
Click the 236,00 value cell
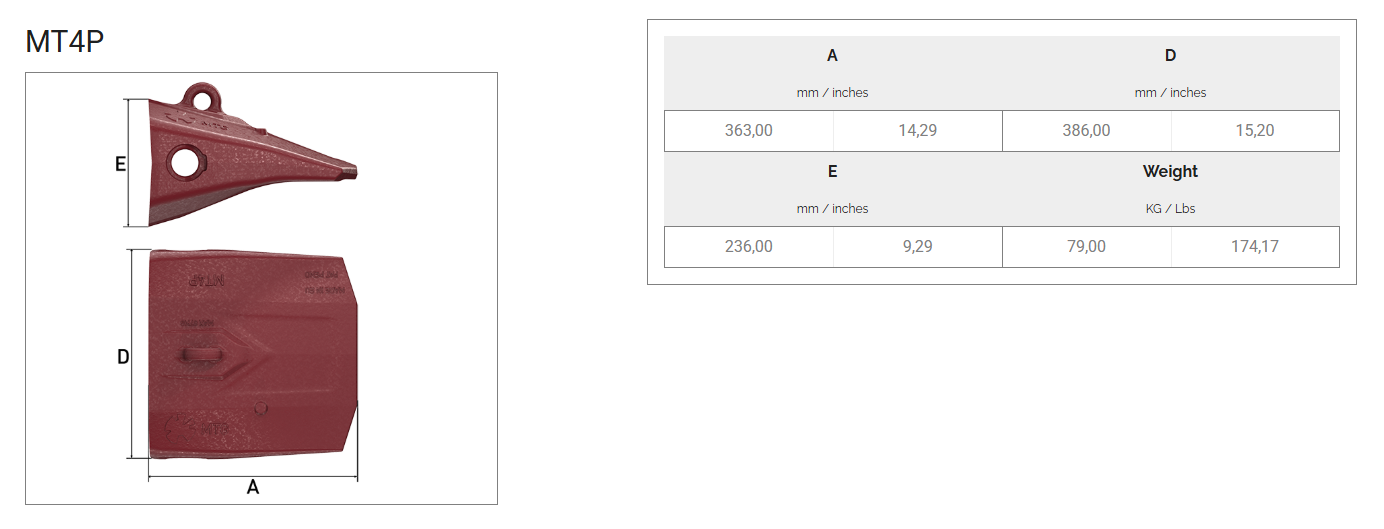pos(749,247)
